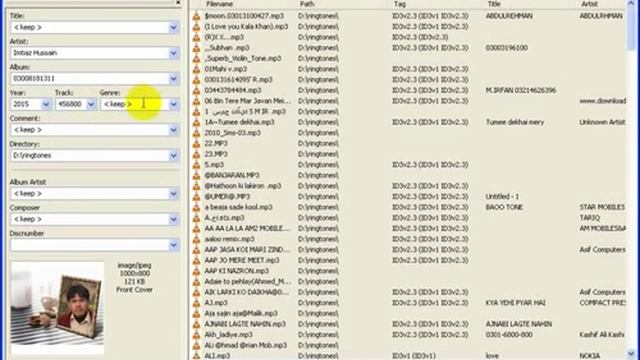Click the VLC icon for 03443784484.mp3
Viewport: 640px width, 360px height.
[x=196, y=90]
